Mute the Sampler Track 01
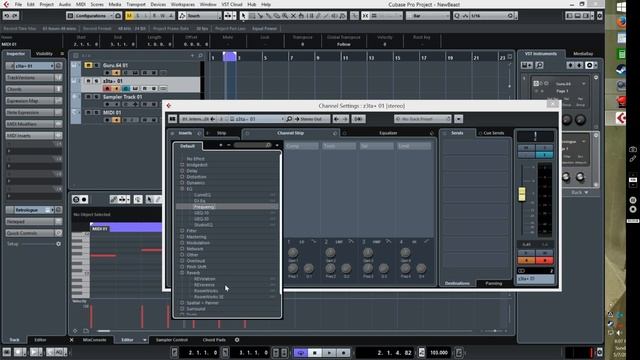The image size is (640, 360). point(88,97)
